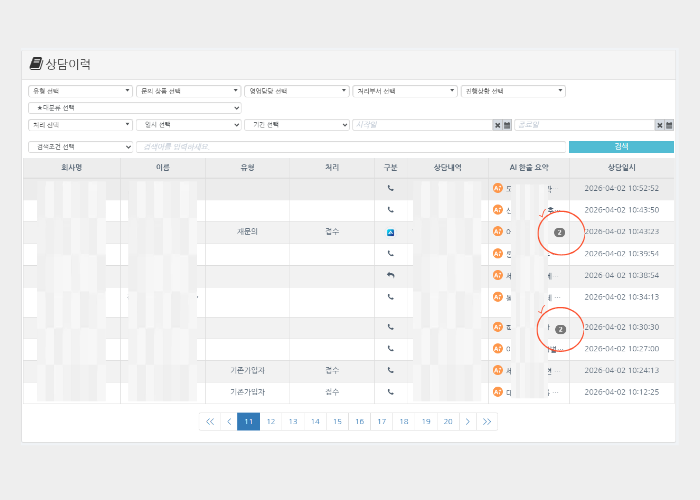Expand the 진행상황 선택 dropdown
Image resolution: width=700 pixels, height=500 pixels.
click(x=513, y=91)
